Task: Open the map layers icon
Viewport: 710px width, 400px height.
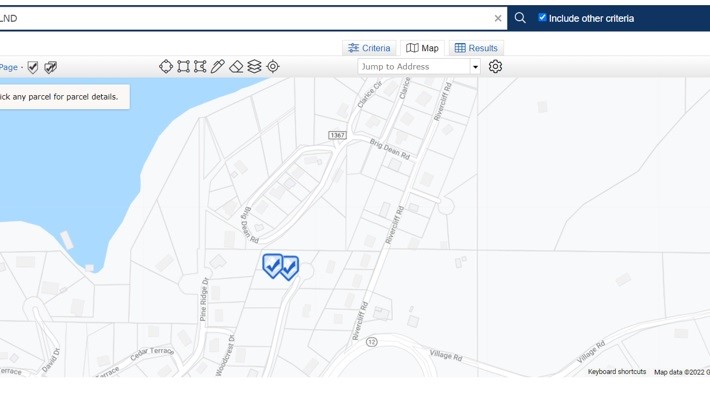Action: coord(254,67)
